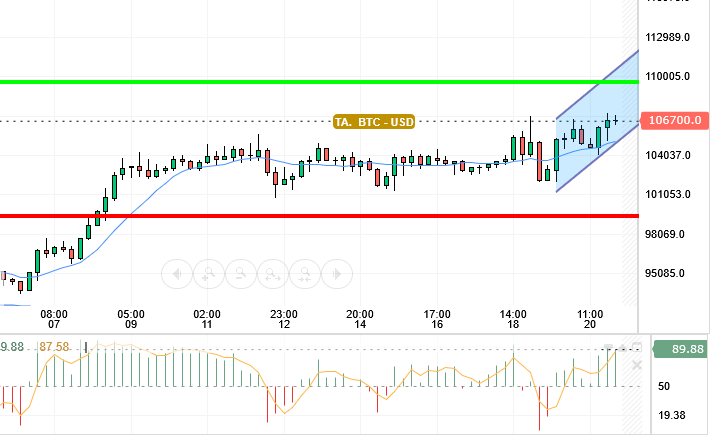Screen dimensions: 712x435
Task: Click the zoom in magnifier button
Action: click(209, 274)
